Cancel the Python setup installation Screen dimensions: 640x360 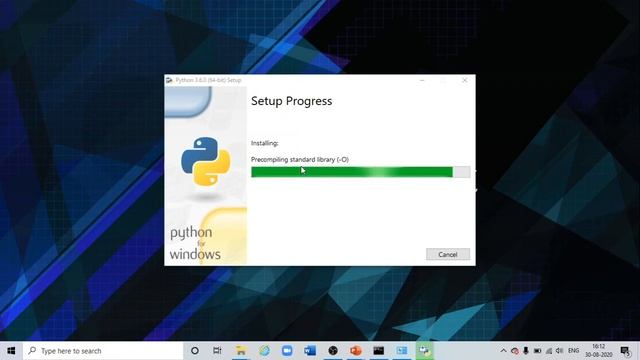[448, 254]
